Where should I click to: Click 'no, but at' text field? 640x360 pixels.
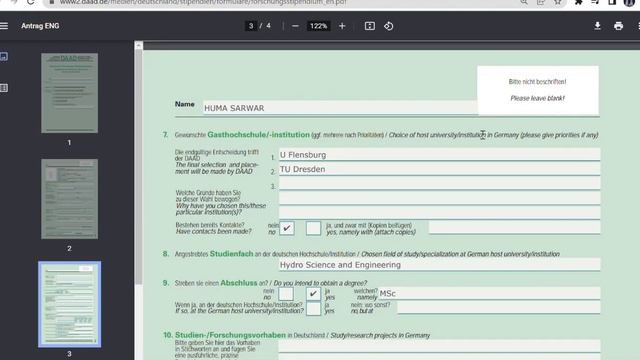498,308
